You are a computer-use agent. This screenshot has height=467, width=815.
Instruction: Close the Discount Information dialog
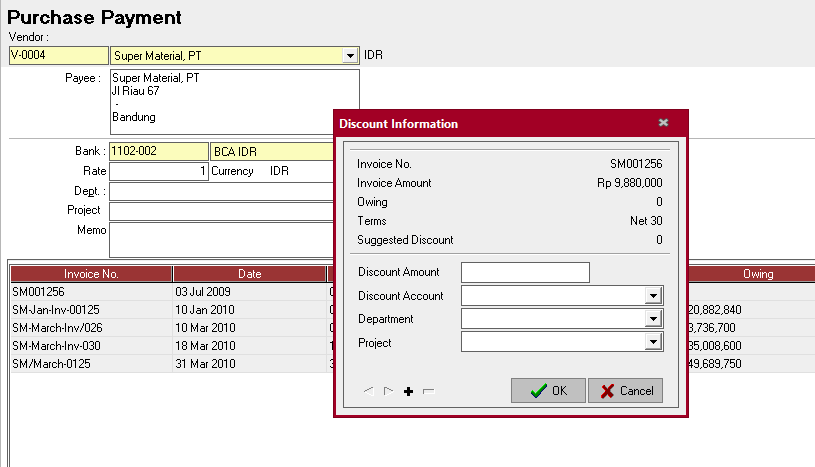(x=663, y=123)
